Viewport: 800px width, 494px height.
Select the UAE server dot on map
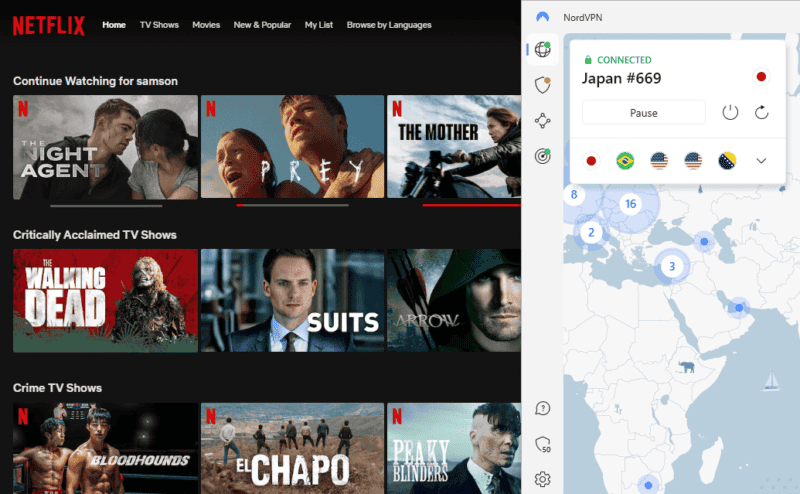point(739,308)
